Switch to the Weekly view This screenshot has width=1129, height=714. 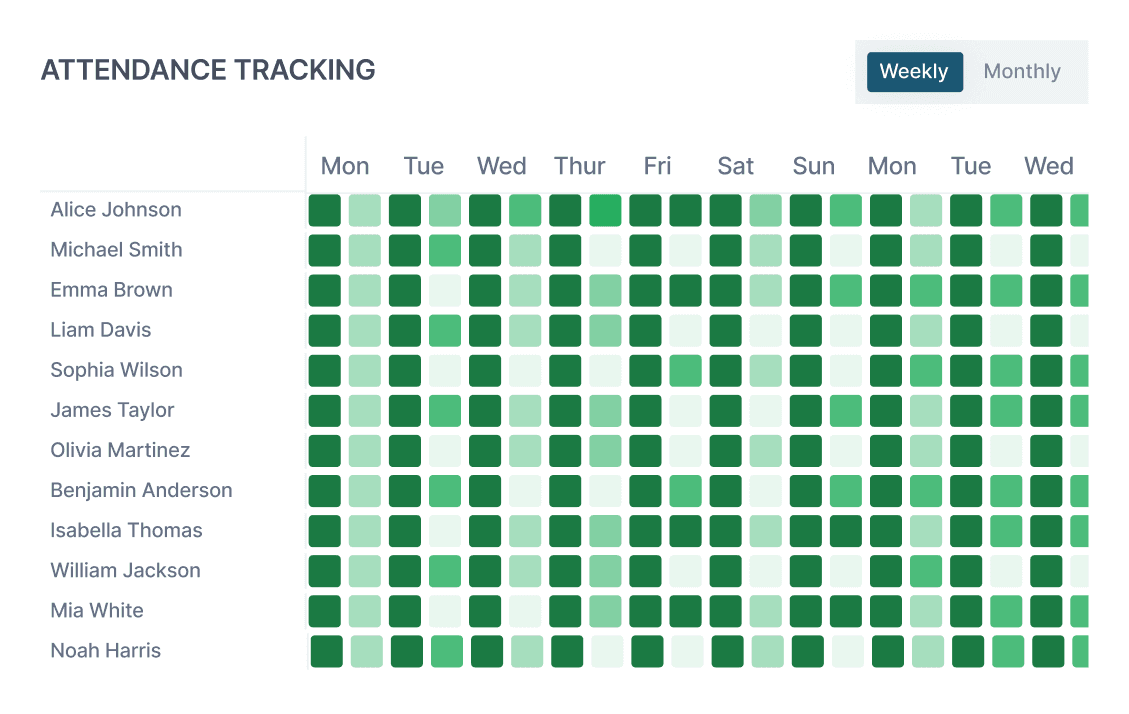point(914,72)
